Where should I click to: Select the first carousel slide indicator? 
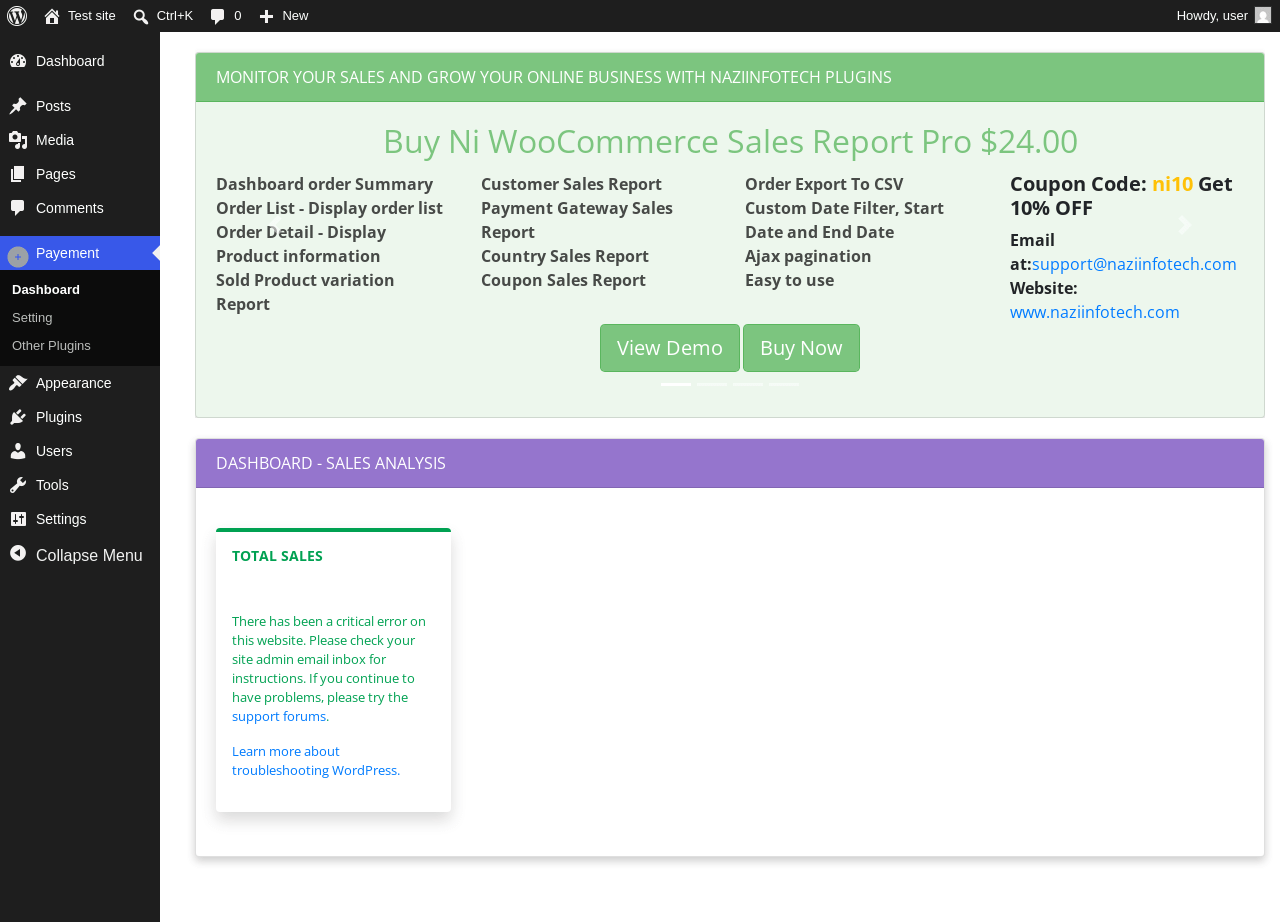[x=676, y=384]
